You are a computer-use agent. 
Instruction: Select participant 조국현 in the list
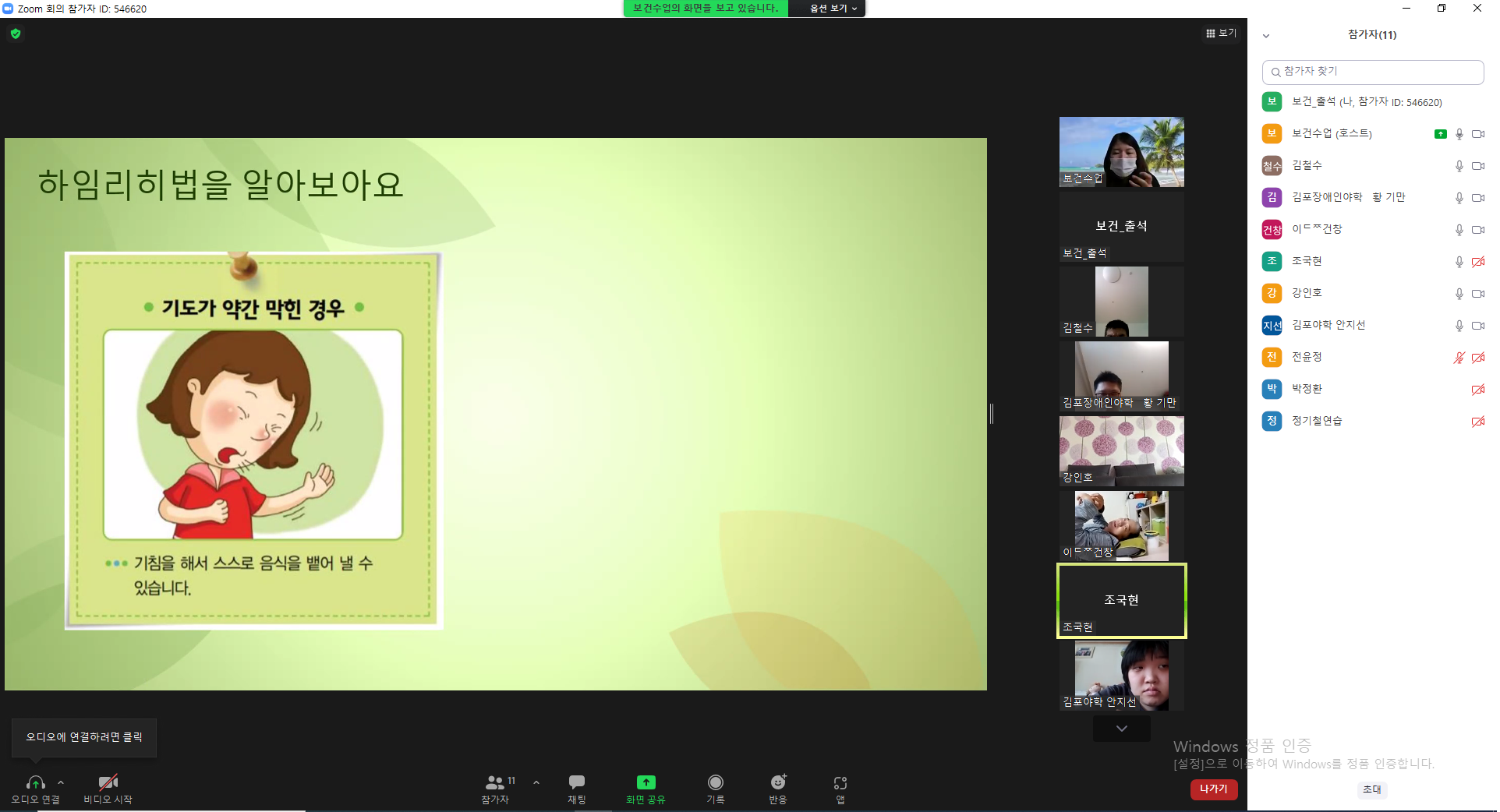point(1373,262)
